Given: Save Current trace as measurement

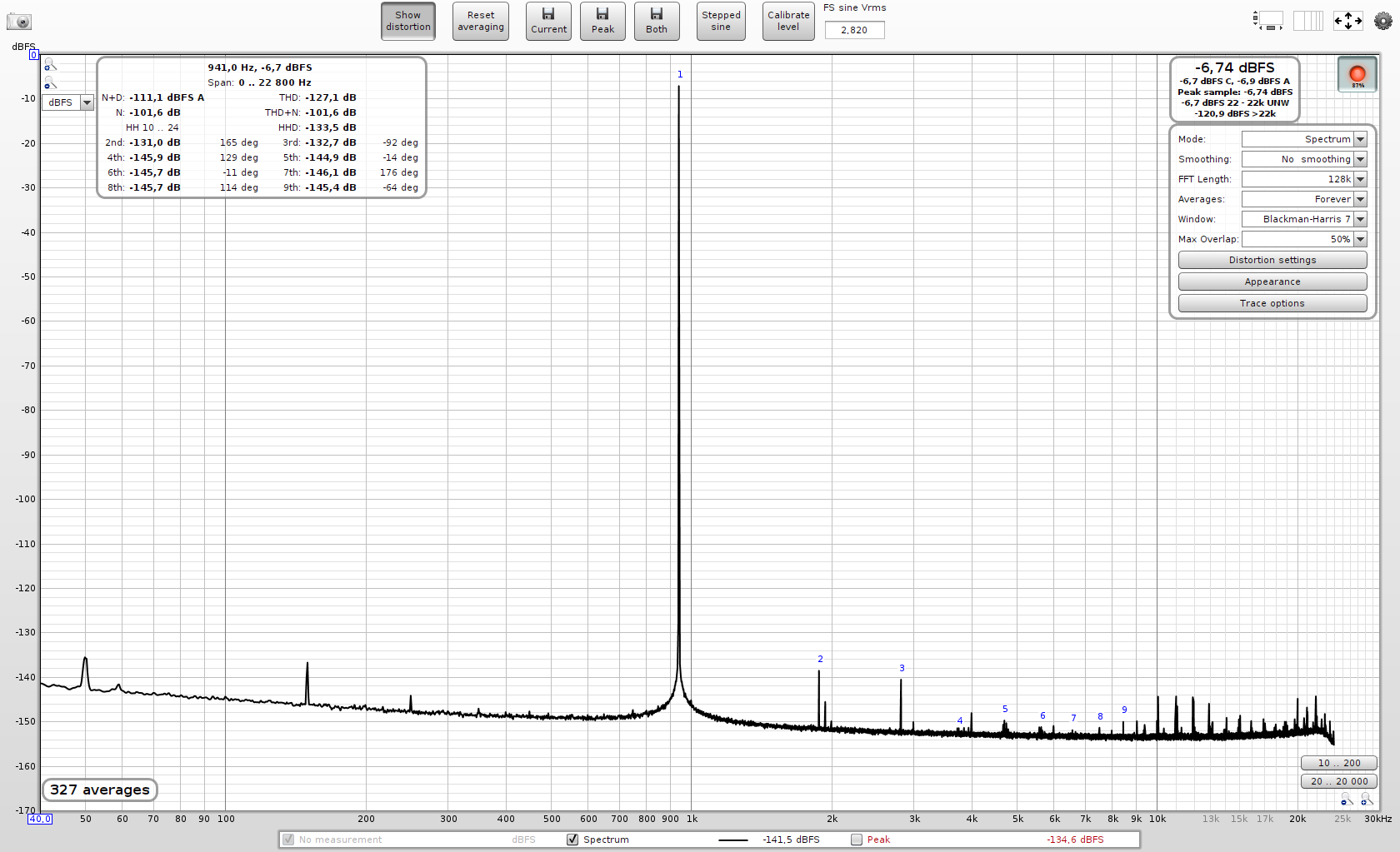Looking at the screenshot, I should coord(548,21).
